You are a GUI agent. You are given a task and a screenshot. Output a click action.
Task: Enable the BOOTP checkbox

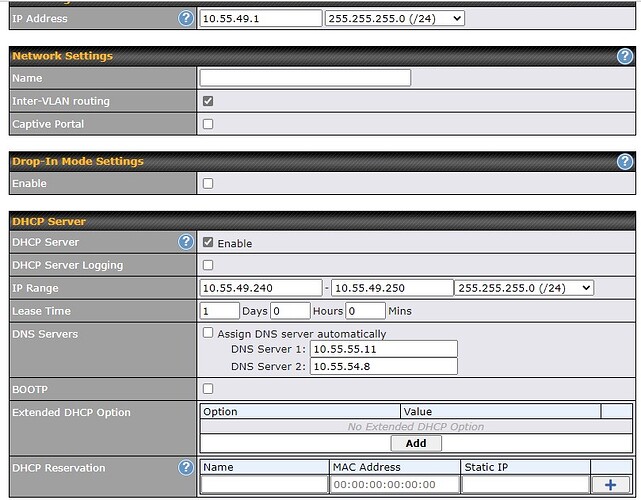(208, 388)
